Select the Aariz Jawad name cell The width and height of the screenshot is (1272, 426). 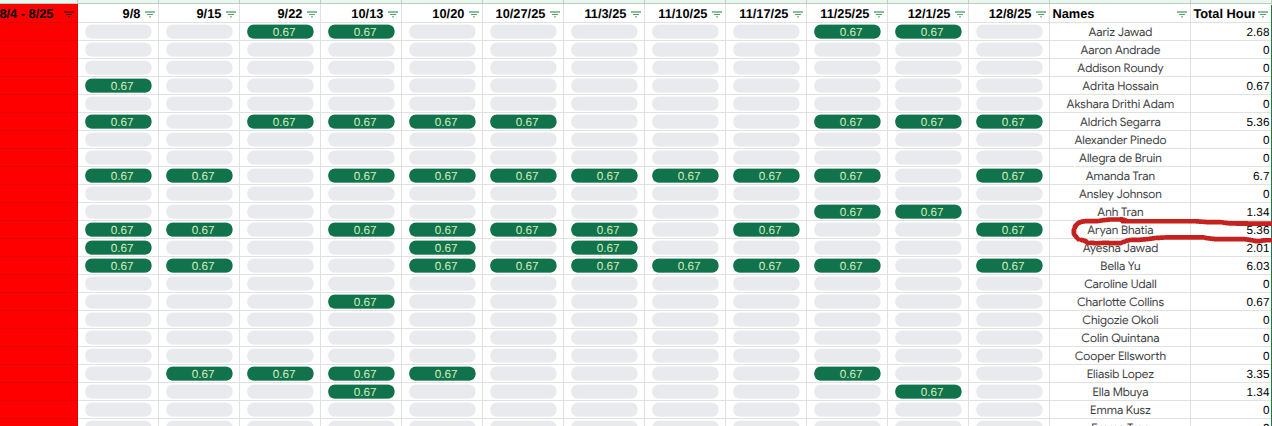click(x=1120, y=32)
